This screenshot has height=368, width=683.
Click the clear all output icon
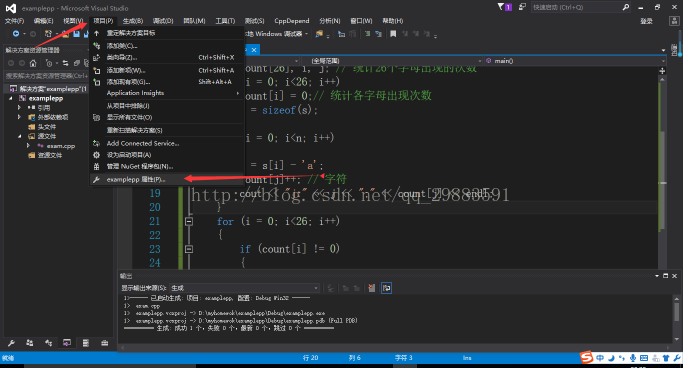tap(371, 288)
